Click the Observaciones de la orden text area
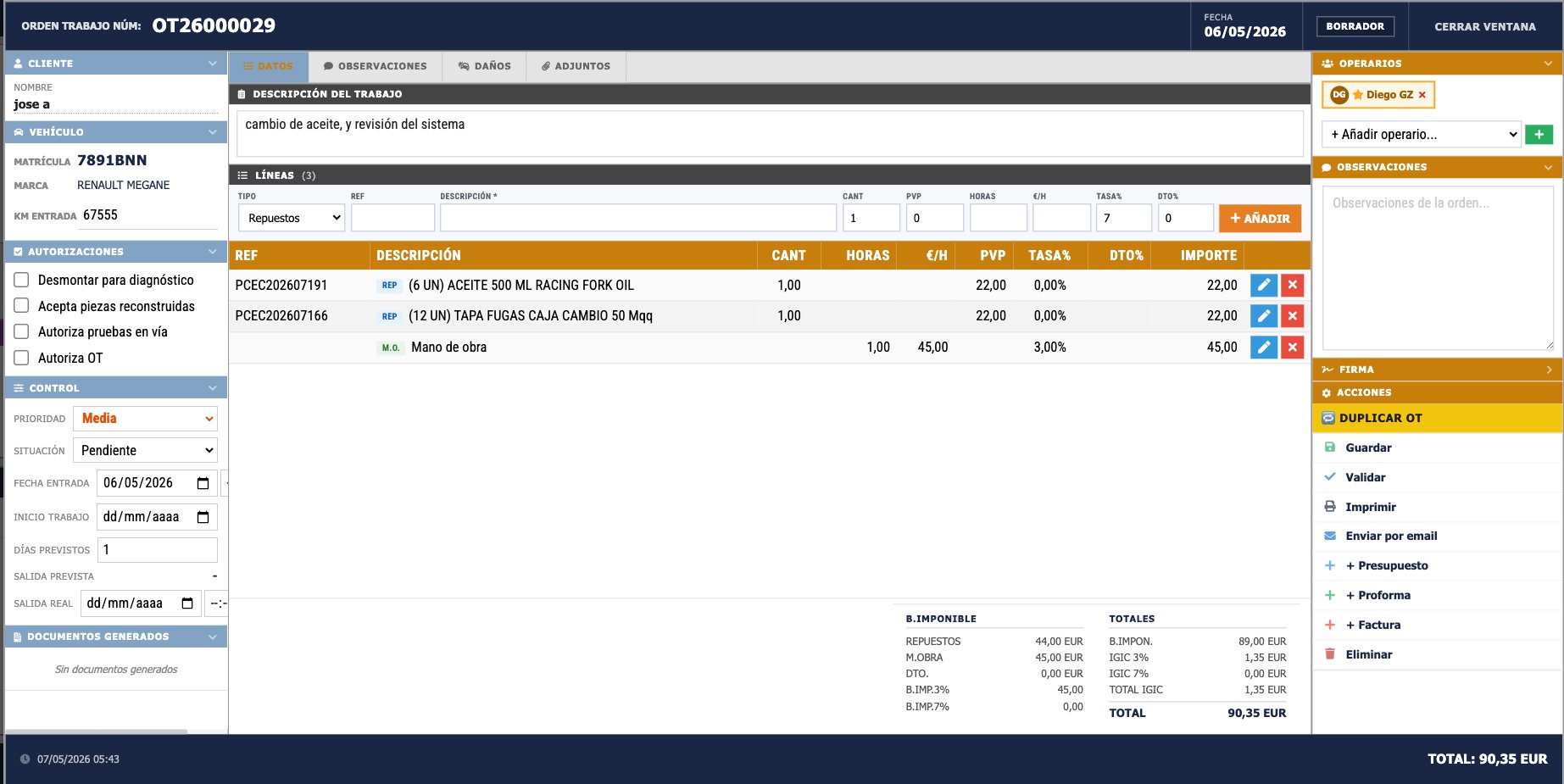This screenshot has height=784, width=1564. point(1438,268)
